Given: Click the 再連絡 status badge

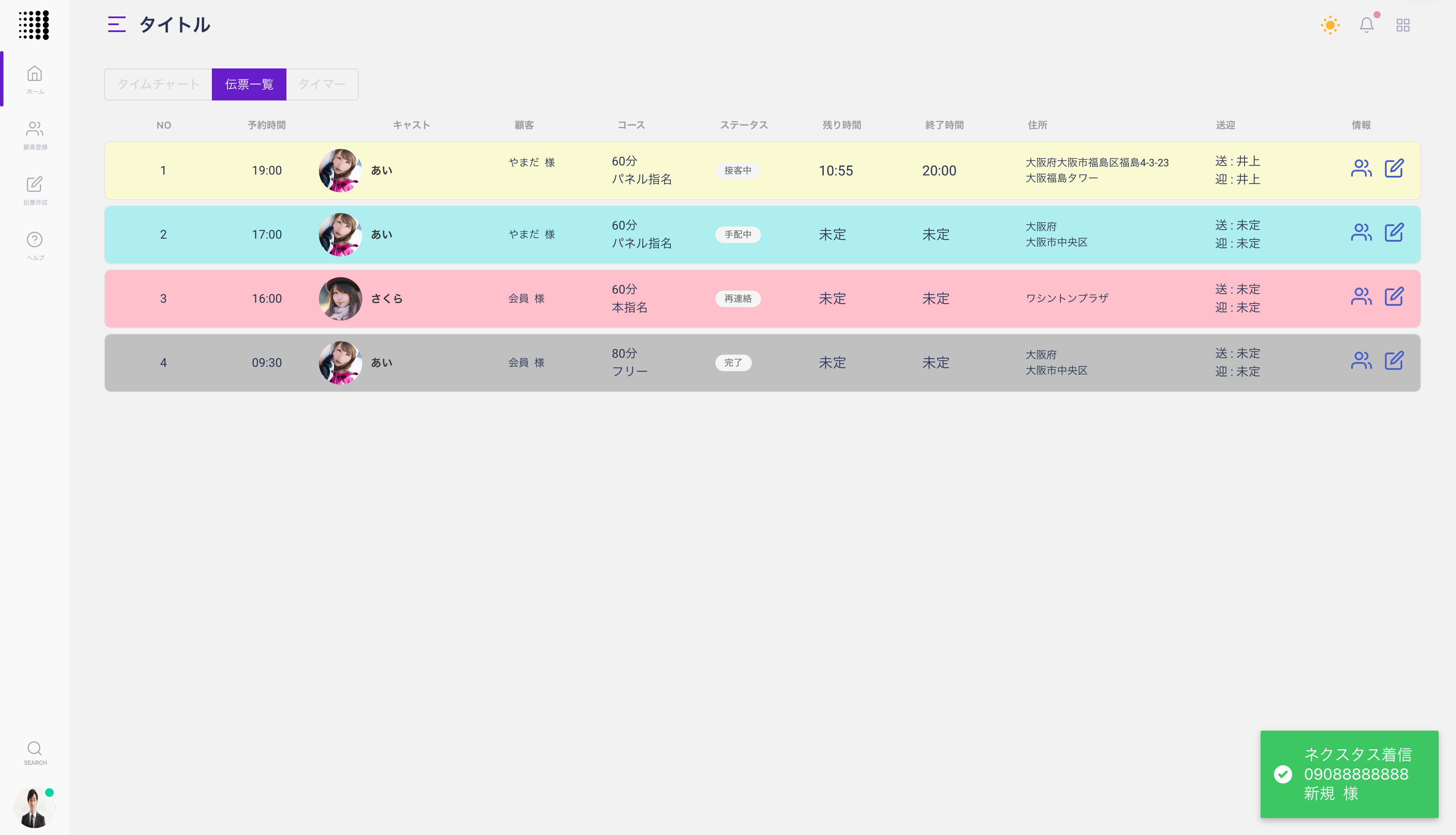Looking at the screenshot, I should [738, 299].
